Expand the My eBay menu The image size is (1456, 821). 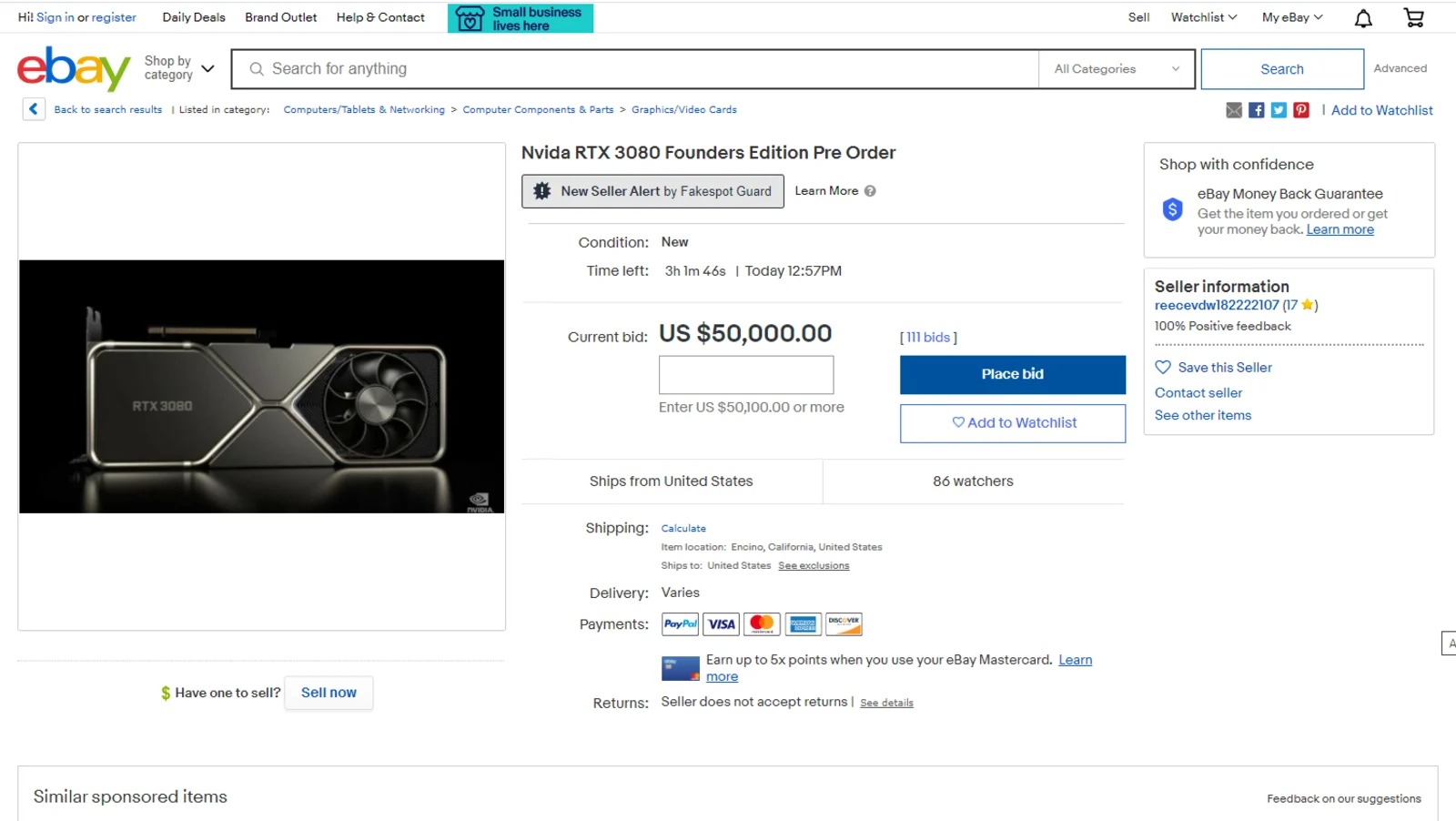(1291, 17)
